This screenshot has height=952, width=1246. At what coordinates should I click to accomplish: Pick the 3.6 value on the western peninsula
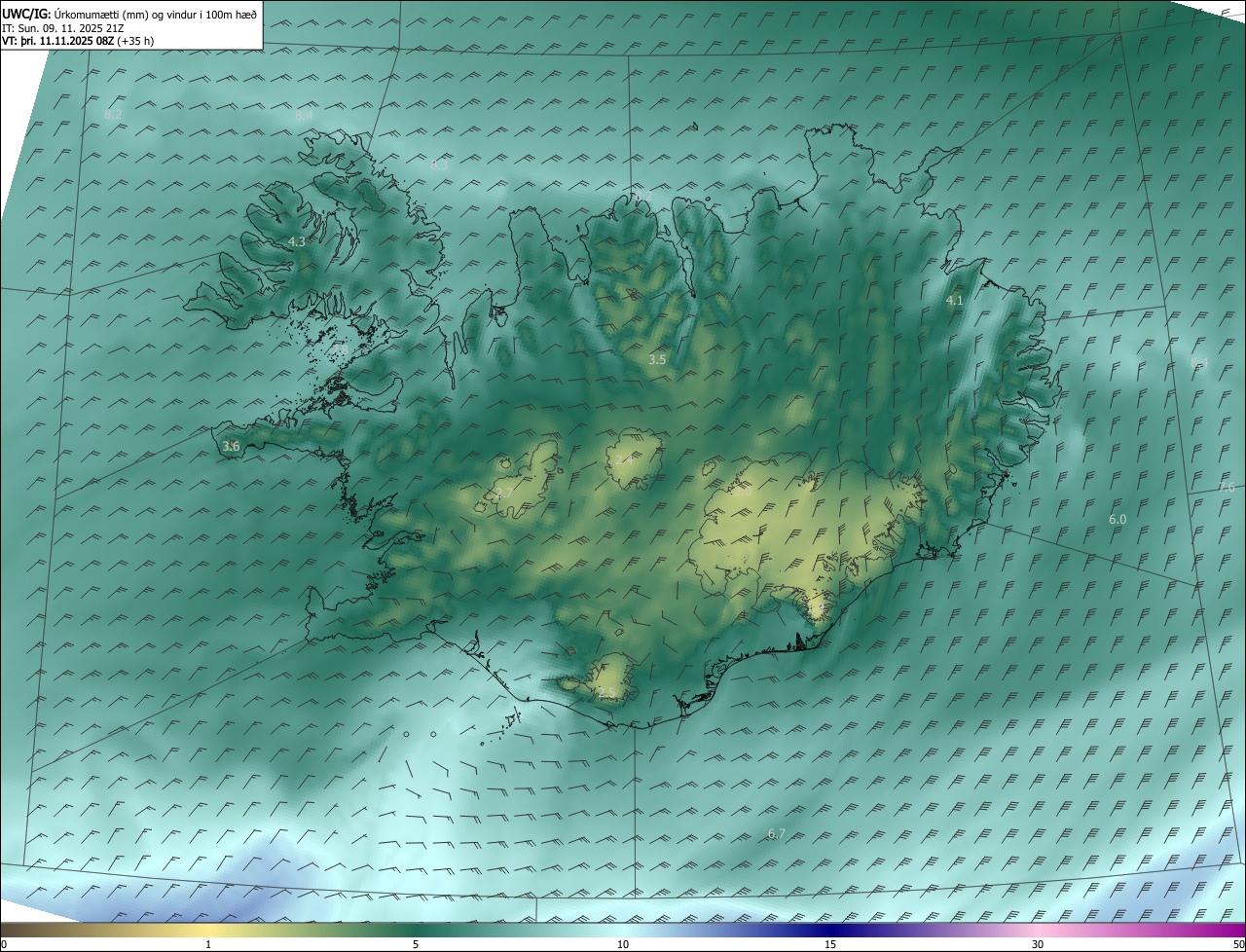point(231,446)
